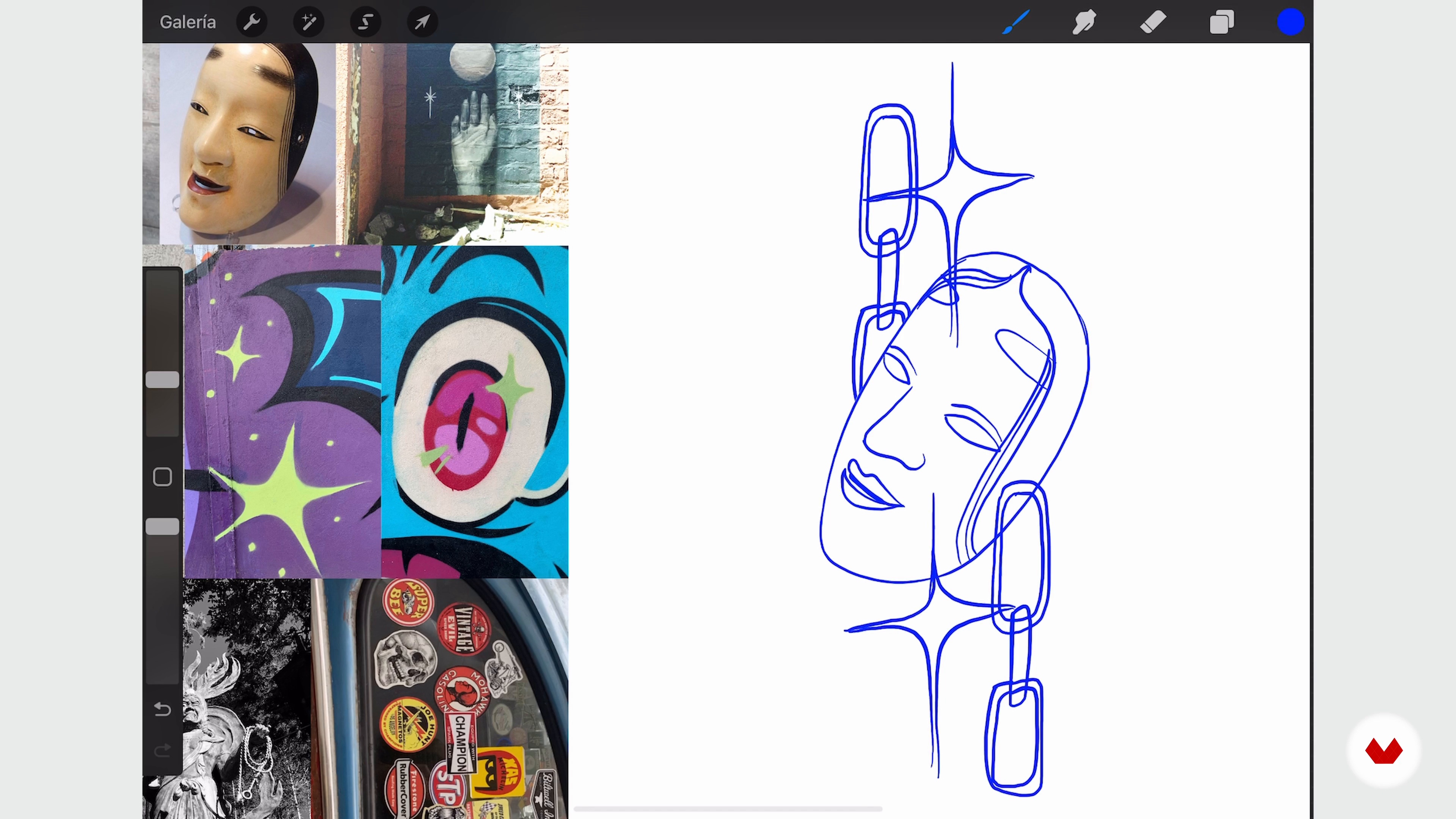Click the brush size slider handle

(162, 380)
